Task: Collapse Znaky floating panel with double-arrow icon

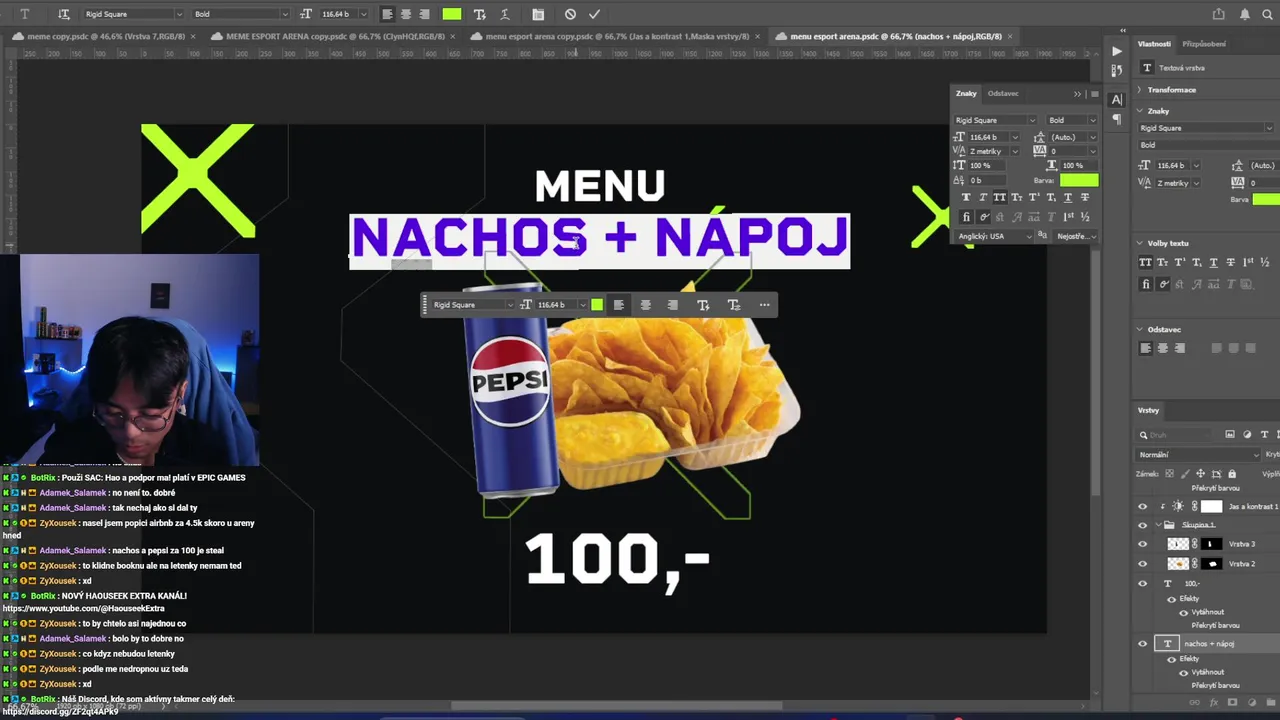Action: point(1078,94)
